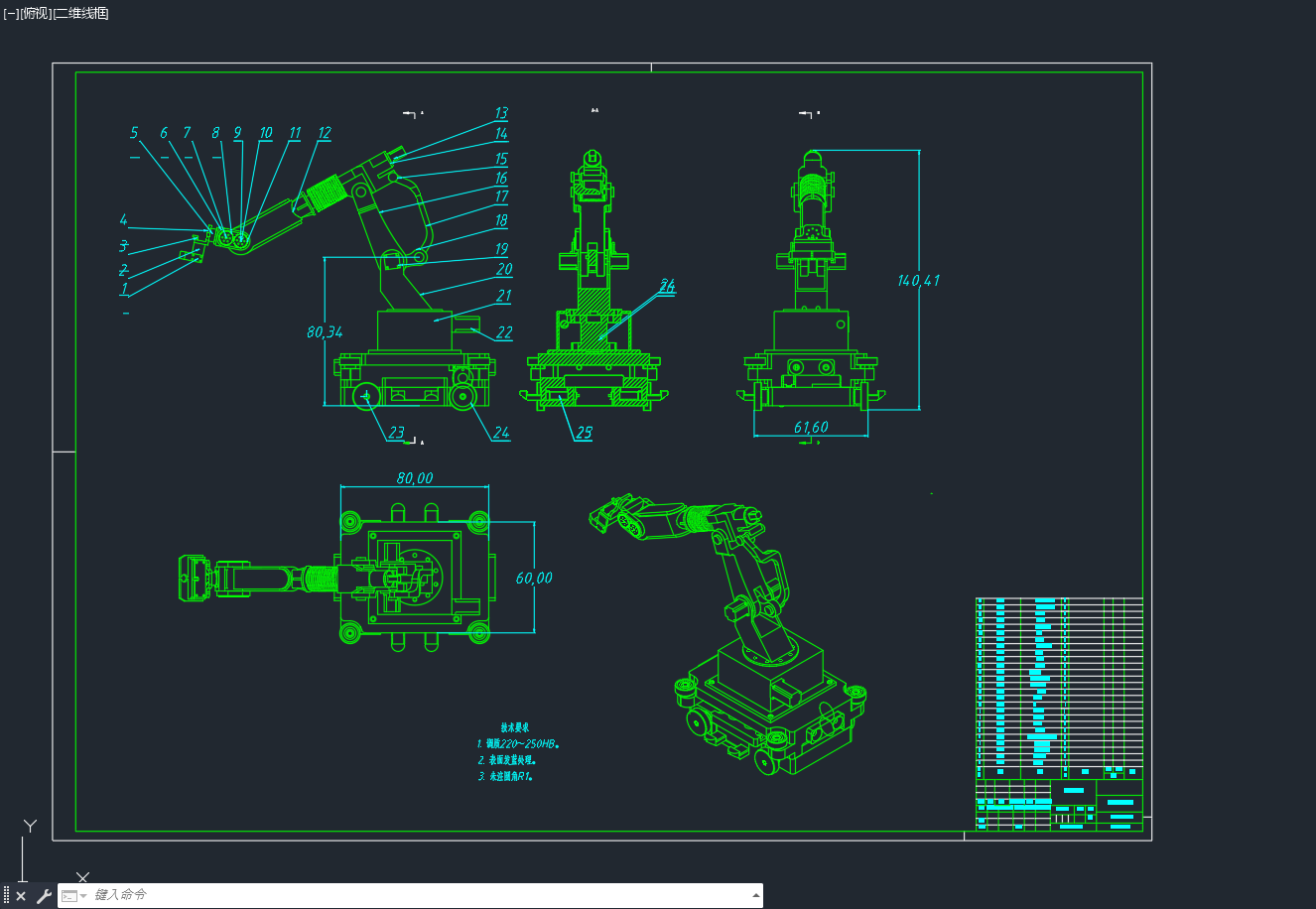Select part callout number 5
Image resolution: width=1316 pixels, height=909 pixels.
coord(134,133)
